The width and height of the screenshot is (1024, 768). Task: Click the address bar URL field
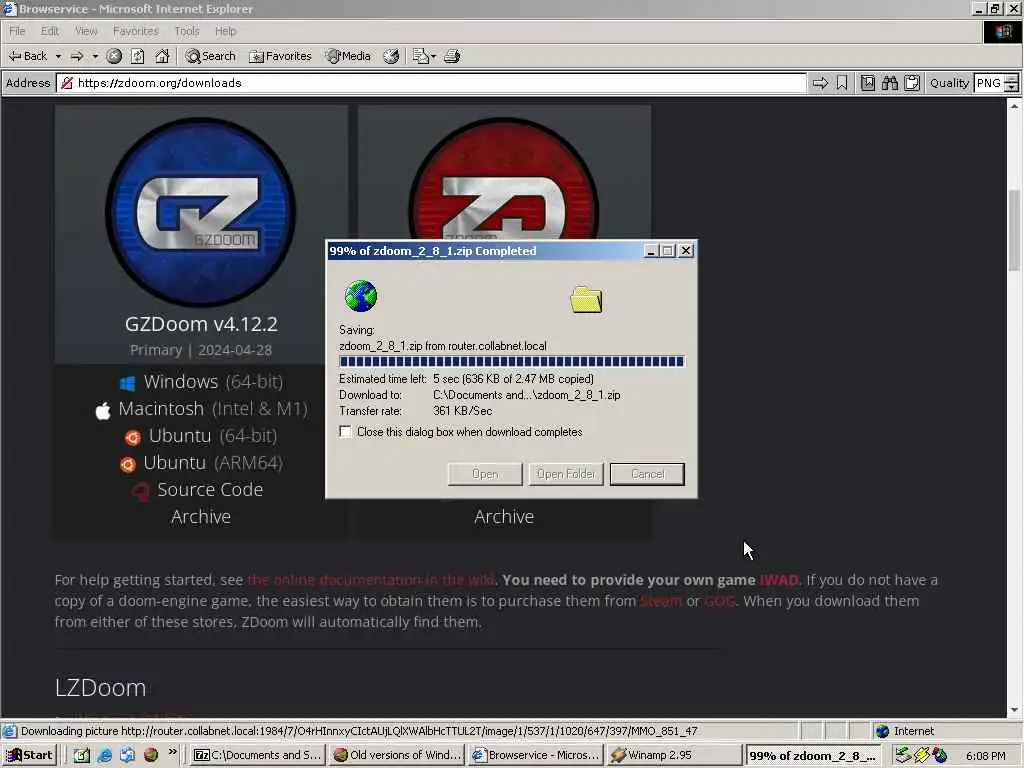(x=431, y=83)
